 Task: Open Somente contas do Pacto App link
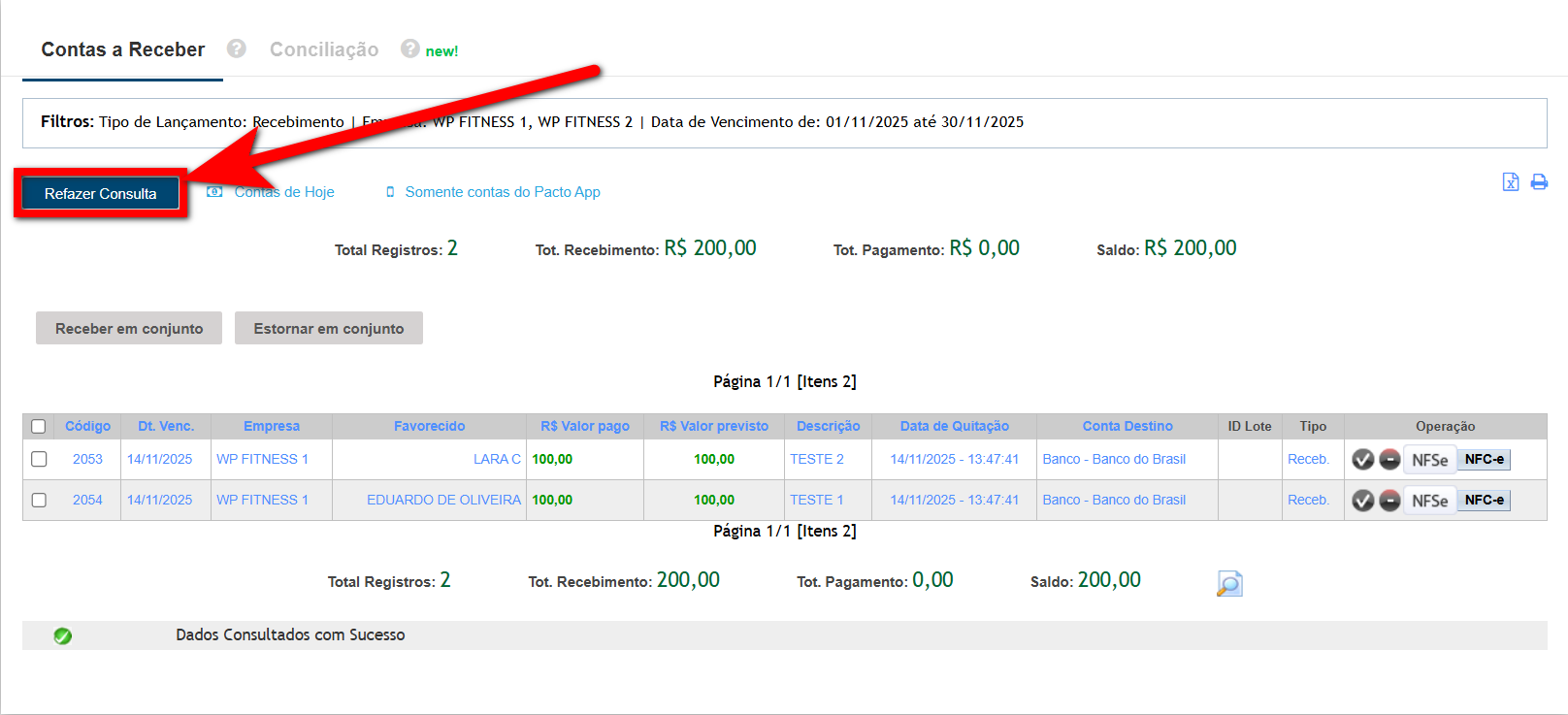pos(502,192)
